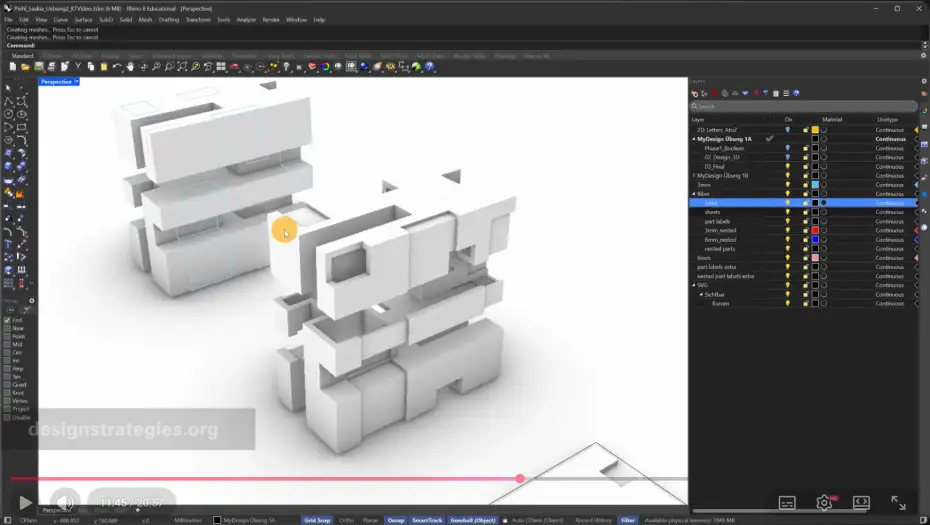
Task: Toggle visibility bulb of 3mm layer
Action: (x=788, y=184)
